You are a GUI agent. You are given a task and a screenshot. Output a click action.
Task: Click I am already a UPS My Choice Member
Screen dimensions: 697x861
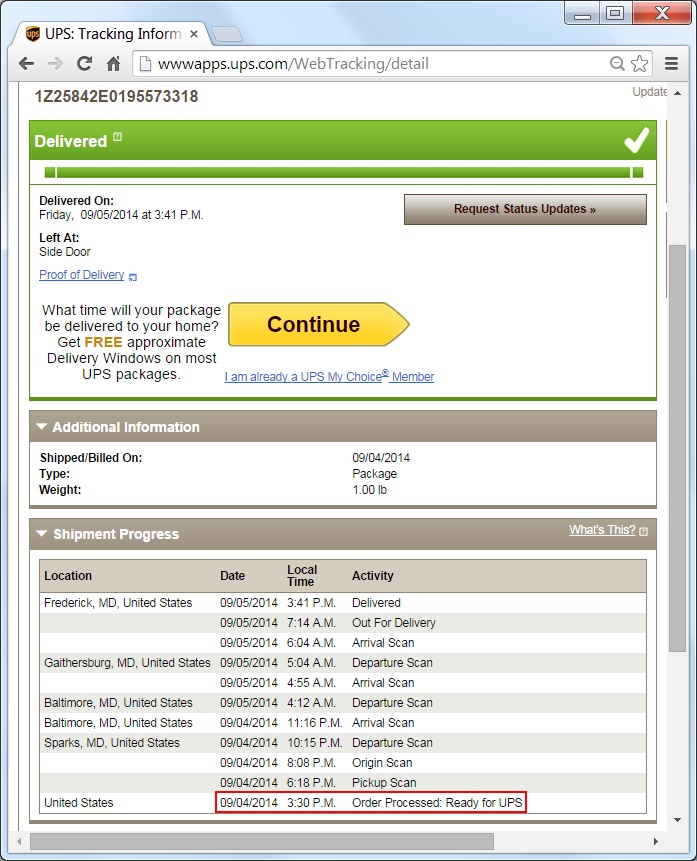(329, 377)
